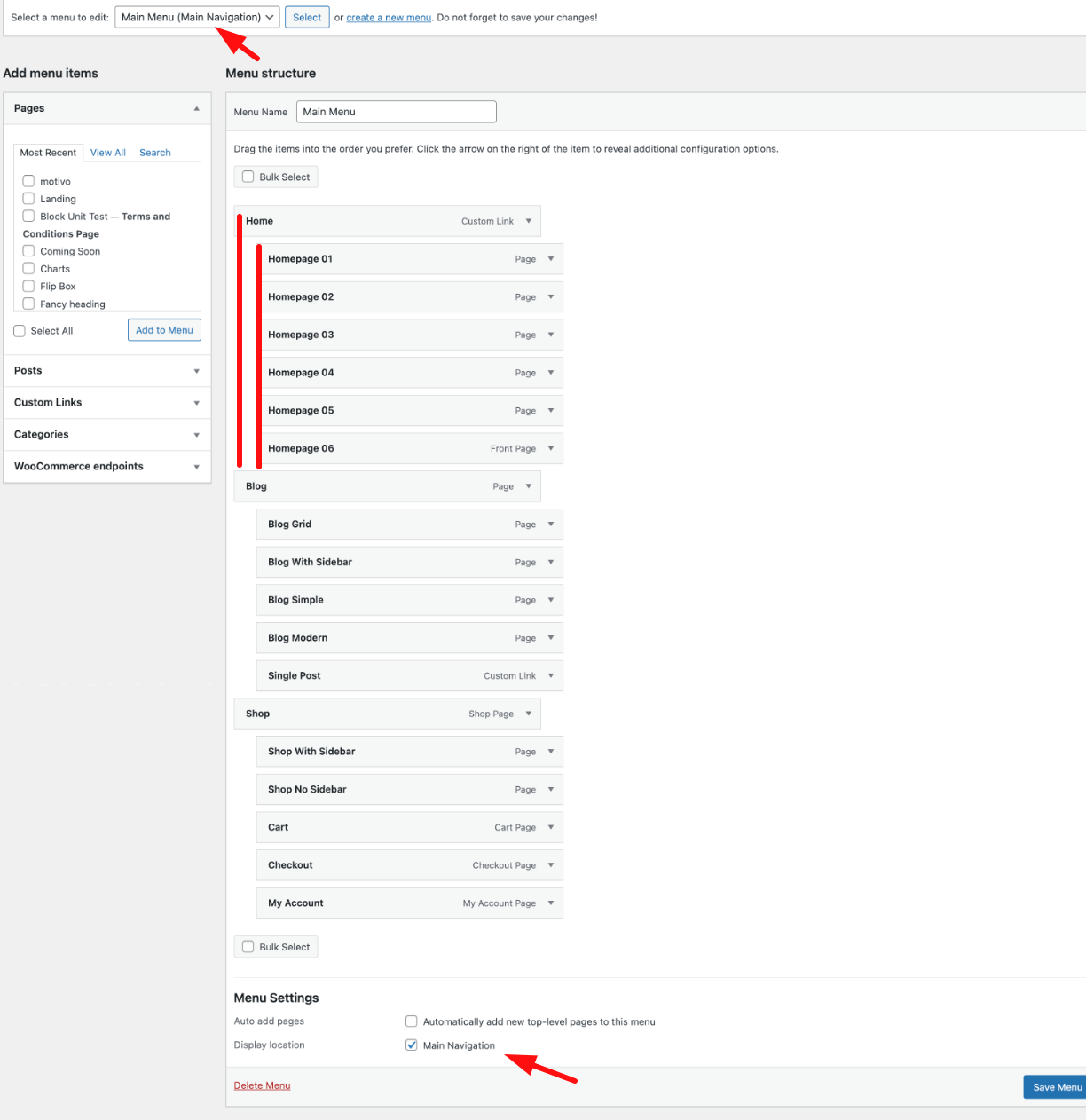This screenshot has height=1120, width=1086.
Task: Switch to Search tab in Pages
Action: pyautogui.click(x=155, y=153)
